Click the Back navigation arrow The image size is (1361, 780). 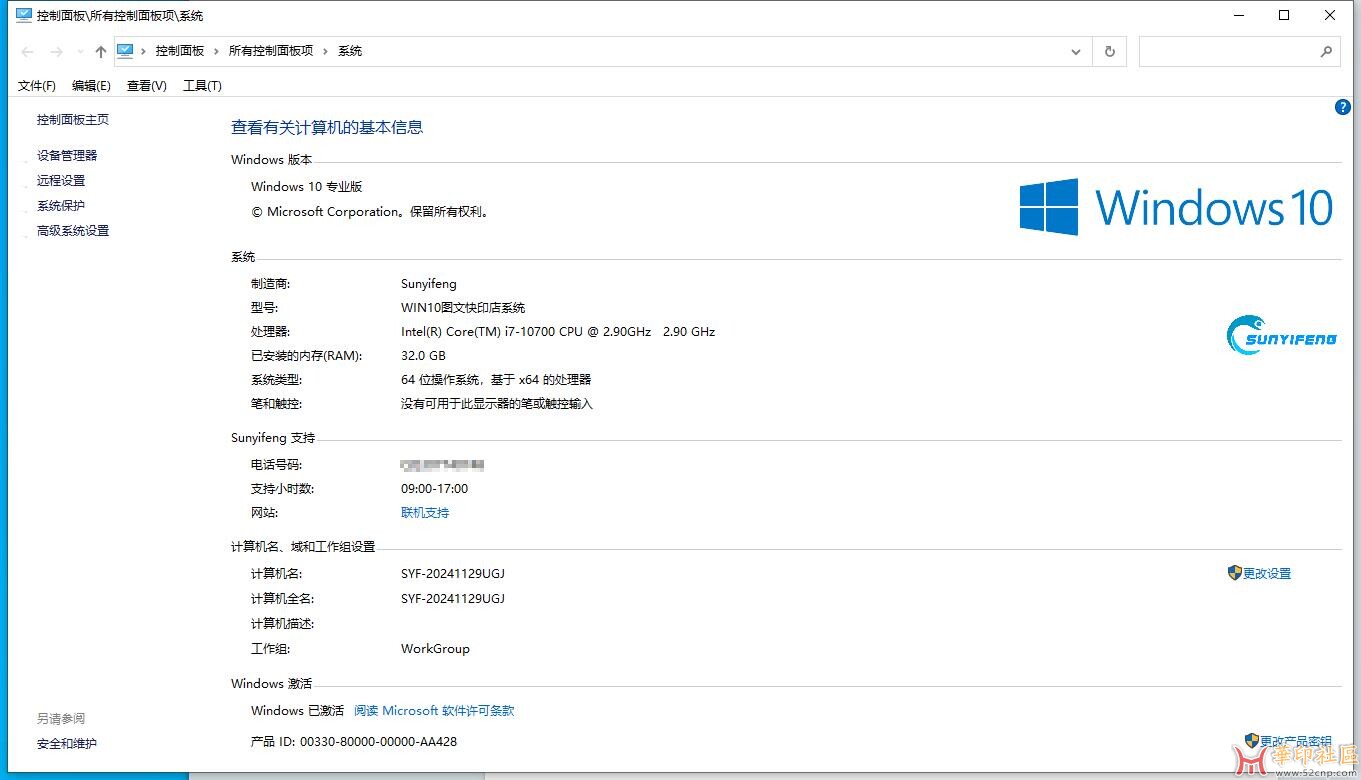point(27,52)
